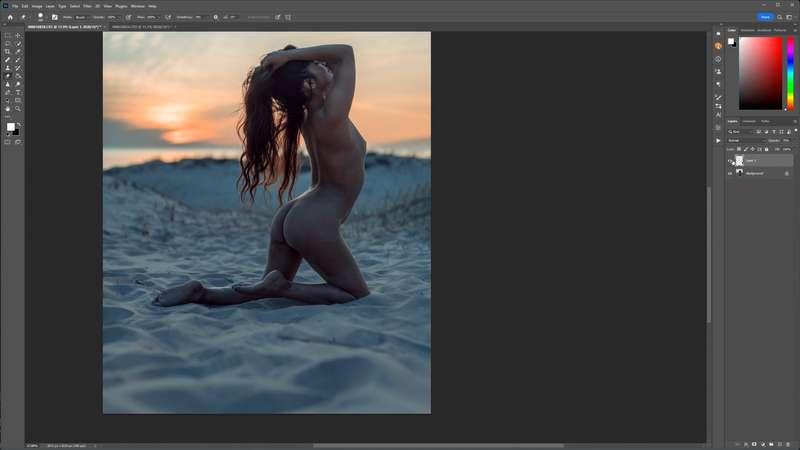Viewport: 800px width, 450px height.
Task: Hide the Background layer eye
Action: point(730,173)
